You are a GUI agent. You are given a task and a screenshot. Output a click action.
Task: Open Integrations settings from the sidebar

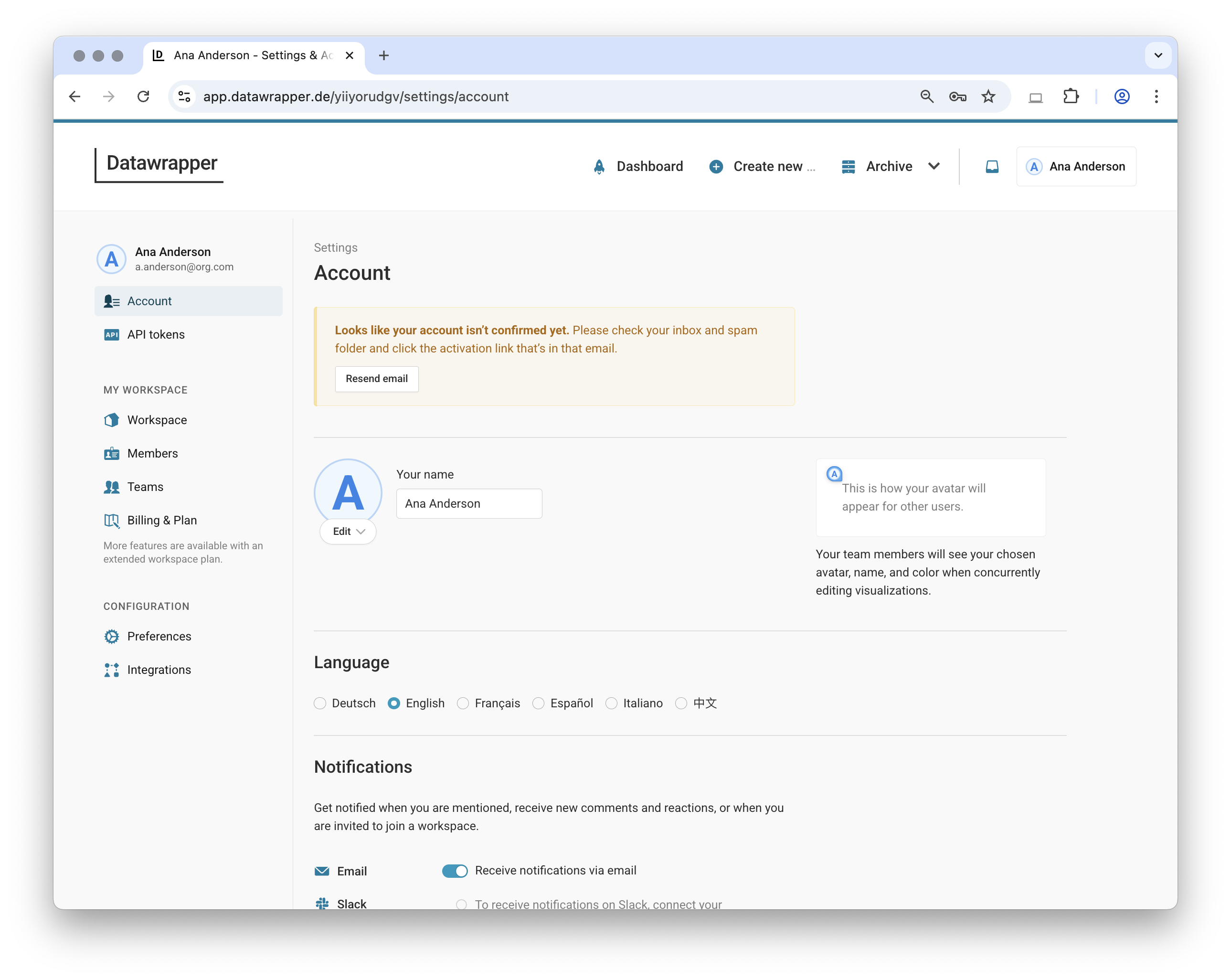pos(159,669)
